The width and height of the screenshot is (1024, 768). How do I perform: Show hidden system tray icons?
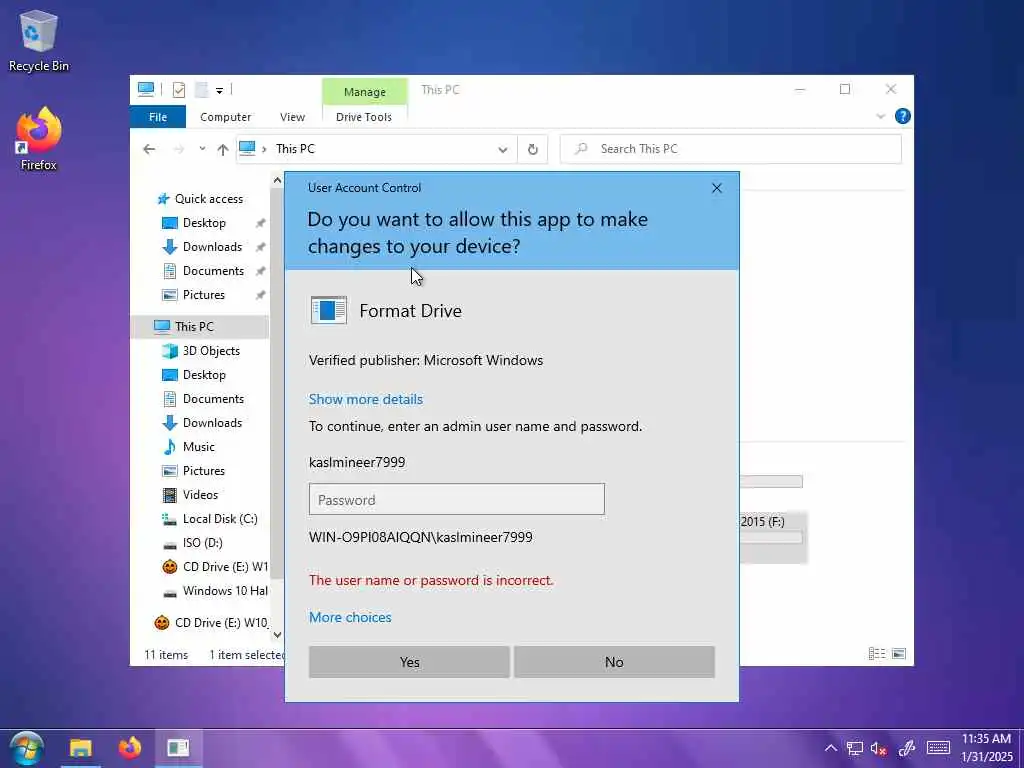pyautogui.click(x=831, y=748)
